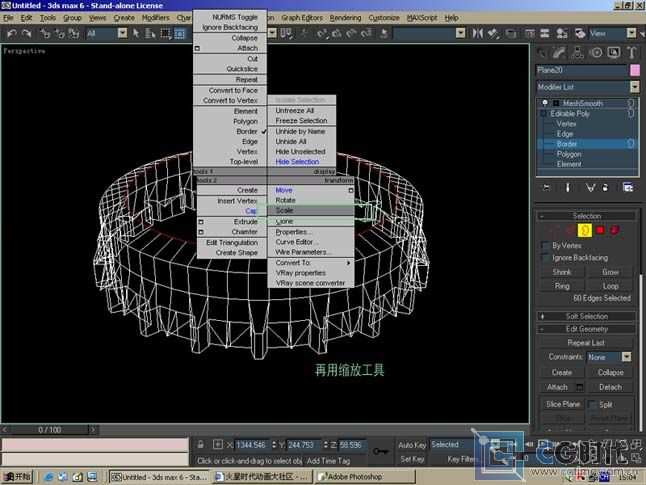
Task: Open the selection filter All dropdown
Action: tap(122, 33)
